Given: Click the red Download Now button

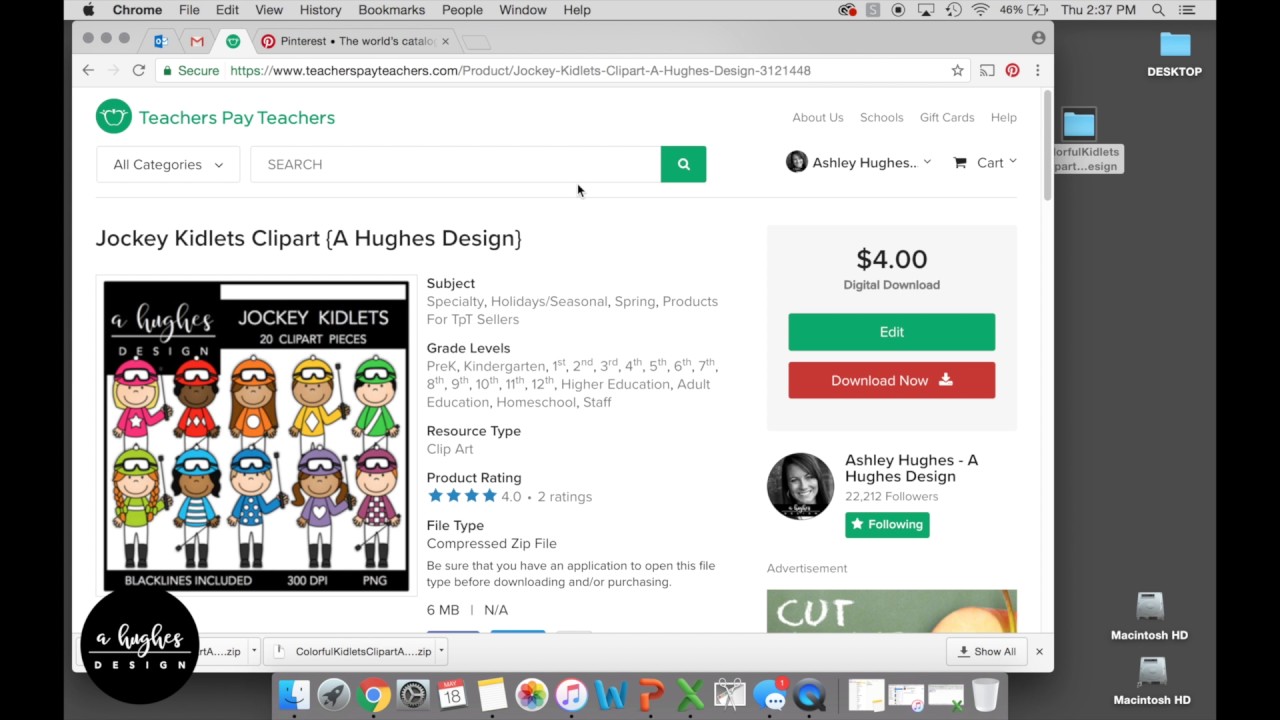Looking at the screenshot, I should pos(891,380).
